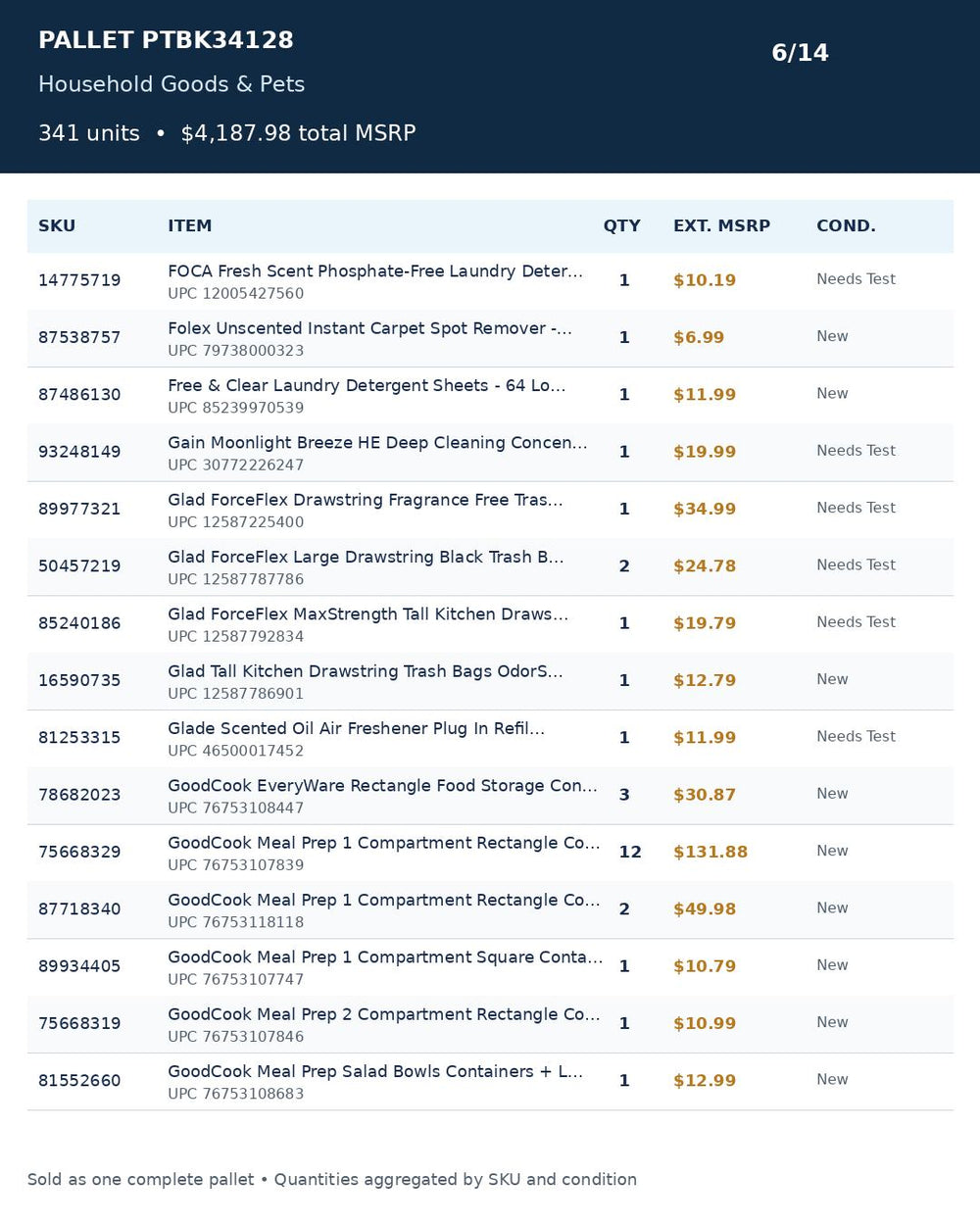Click the $131.88 price

pos(710,852)
